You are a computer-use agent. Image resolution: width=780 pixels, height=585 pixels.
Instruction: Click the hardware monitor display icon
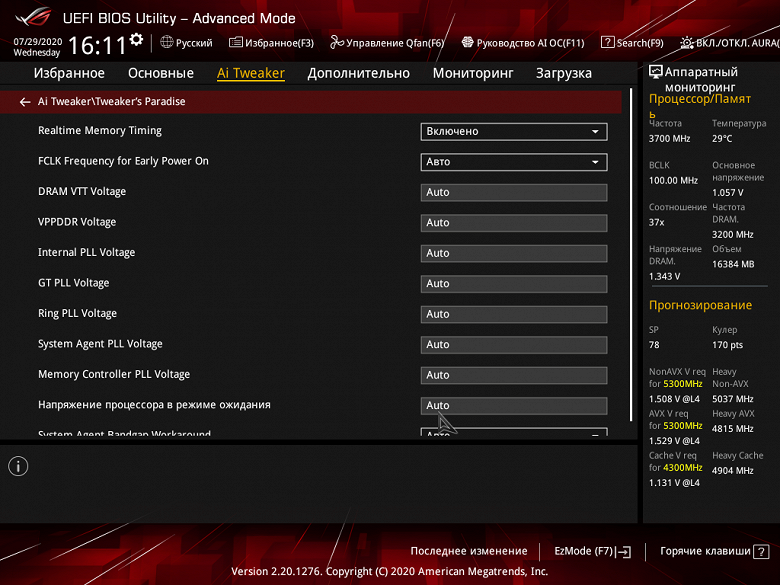pos(656,72)
